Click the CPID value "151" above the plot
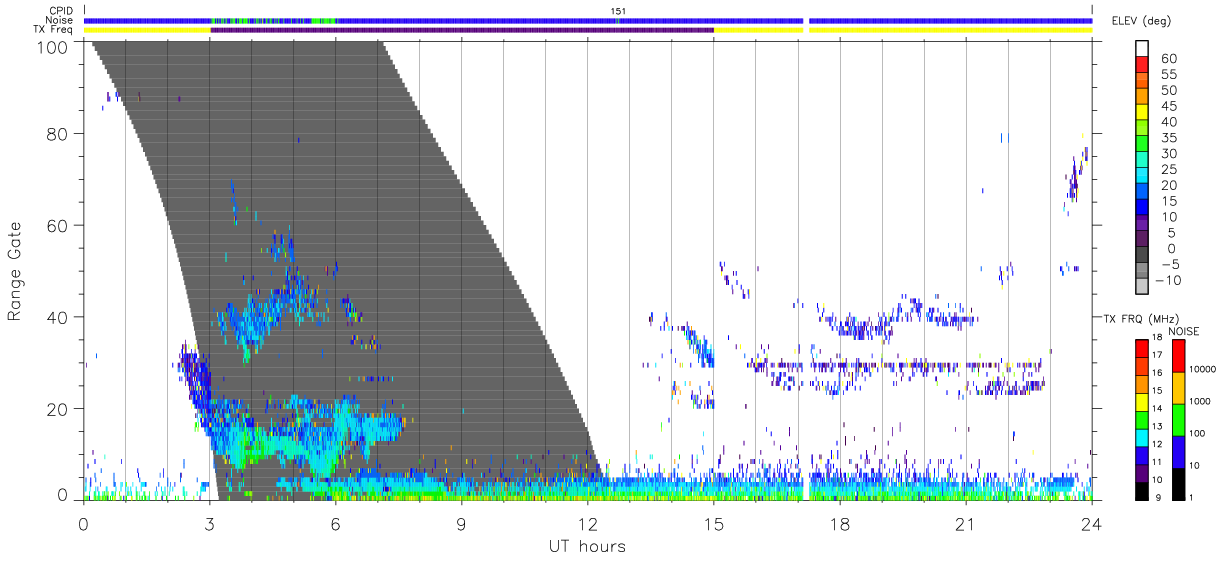1228x567 pixels. click(x=619, y=11)
